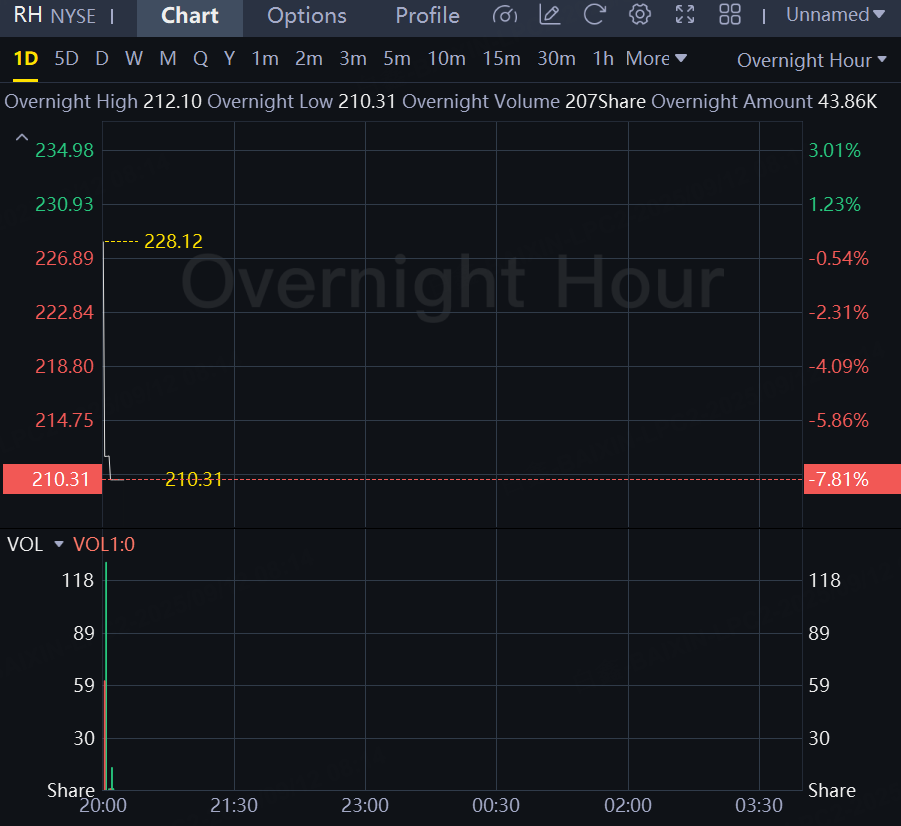Image resolution: width=901 pixels, height=826 pixels.
Task: Select the 1m interval
Action: coord(265,59)
